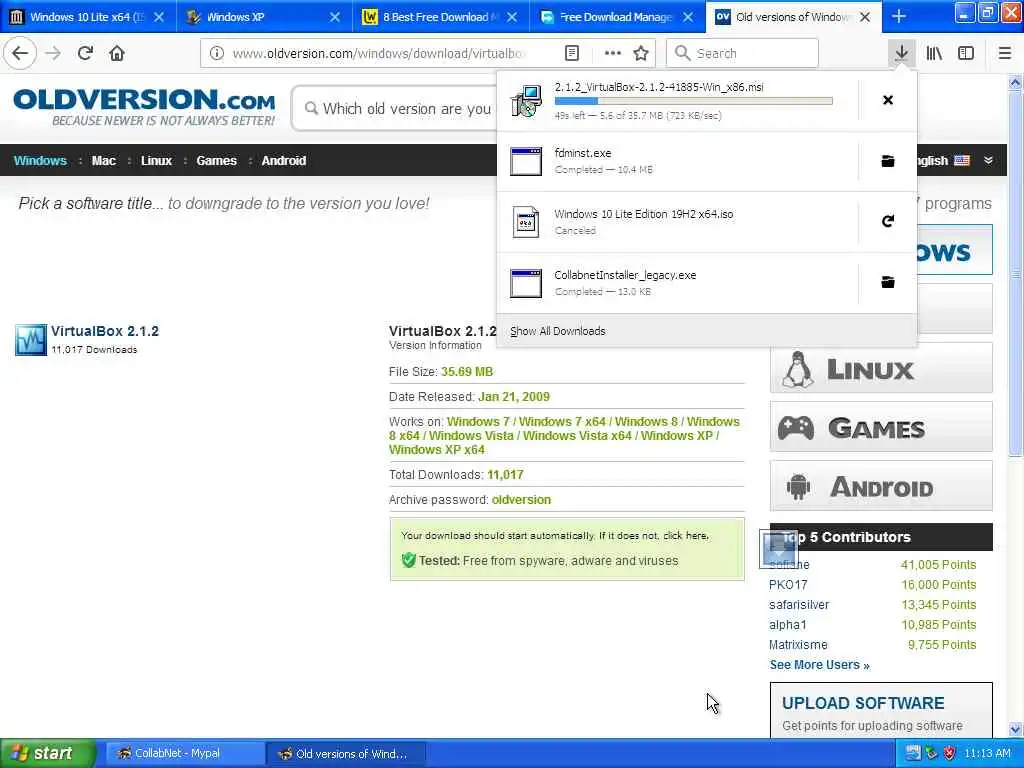This screenshot has height=768, width=1024.
Task: Open See More Users link
Action: [x=819, y=665]
